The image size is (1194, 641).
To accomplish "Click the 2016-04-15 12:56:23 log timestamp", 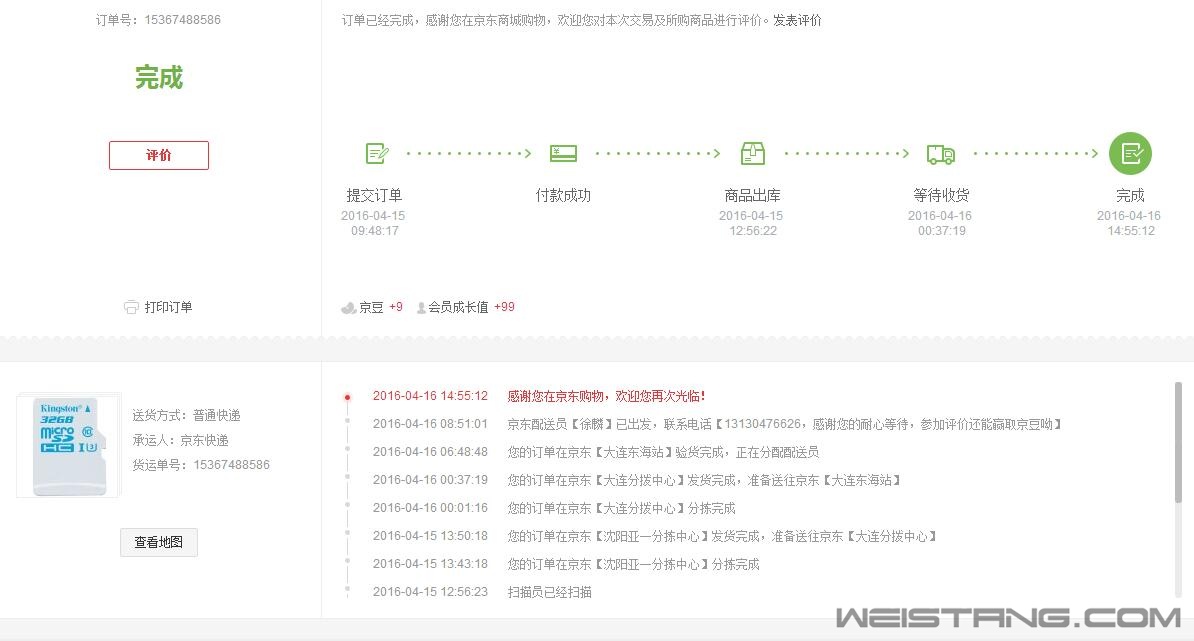I will click(x=430, y=592).
